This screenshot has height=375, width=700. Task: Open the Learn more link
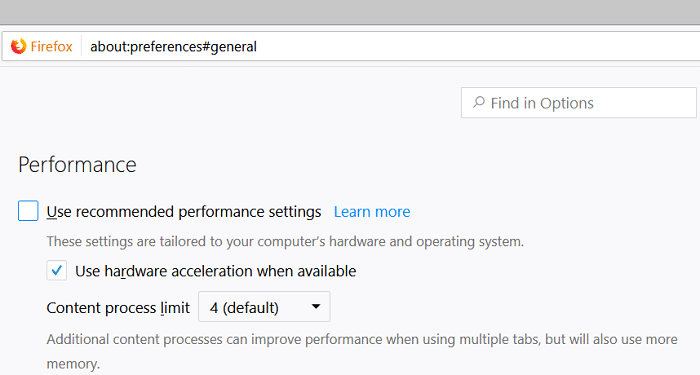[372, 212]
